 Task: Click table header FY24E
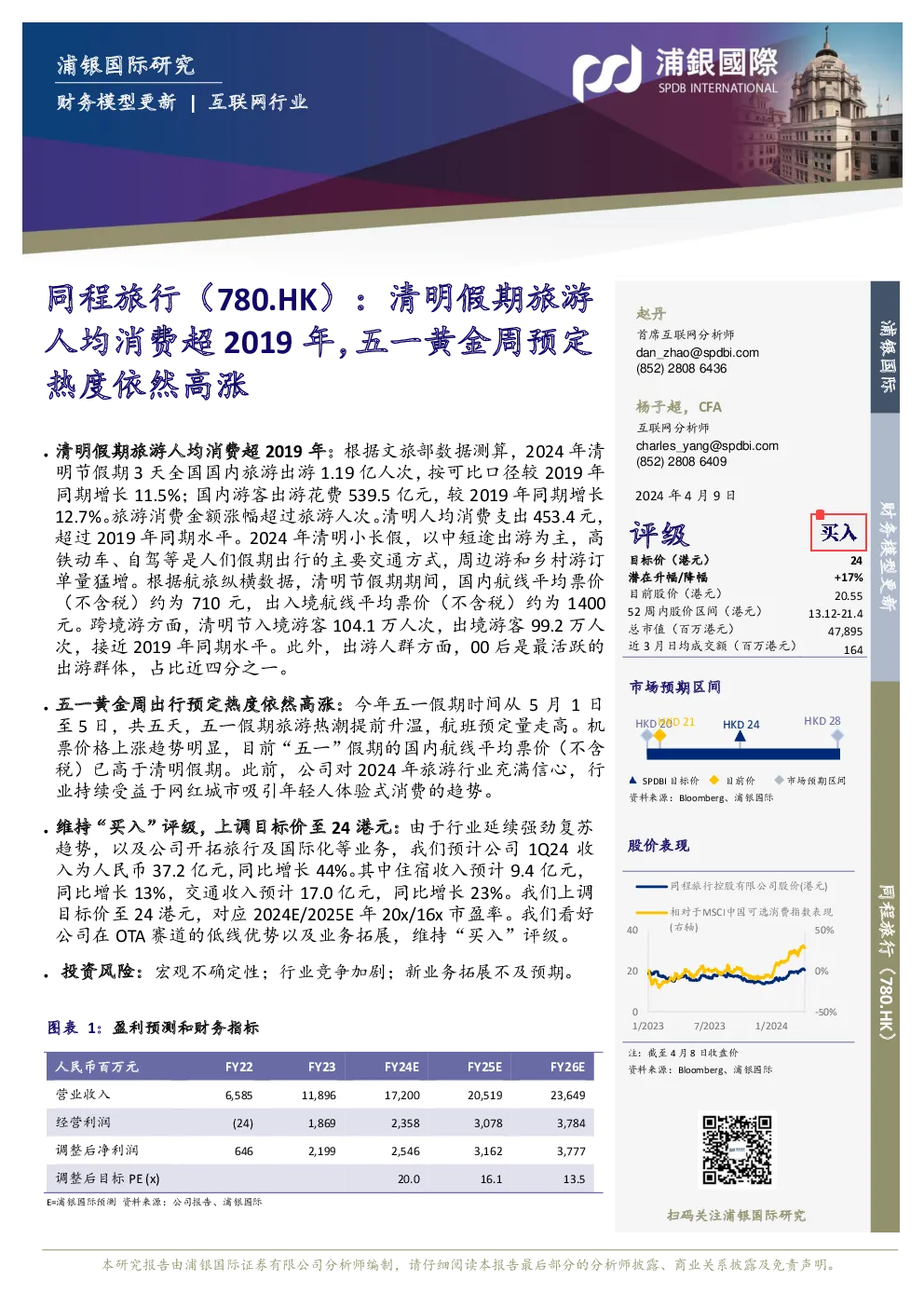point(401,1067)
